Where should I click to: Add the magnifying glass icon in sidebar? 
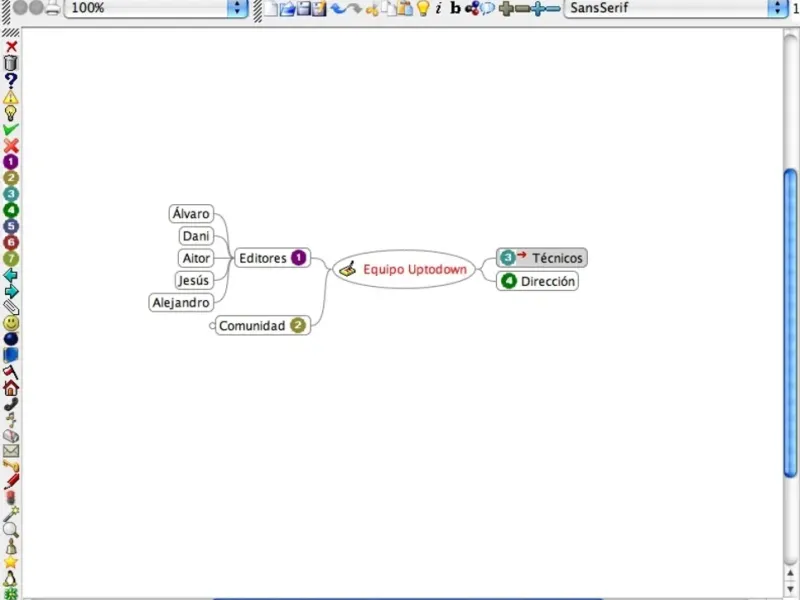[x=11, y=530]
